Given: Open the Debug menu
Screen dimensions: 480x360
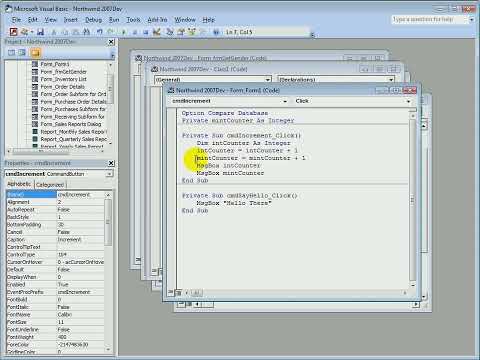Looking at the screenshot, I should click(x=94, y=20).
